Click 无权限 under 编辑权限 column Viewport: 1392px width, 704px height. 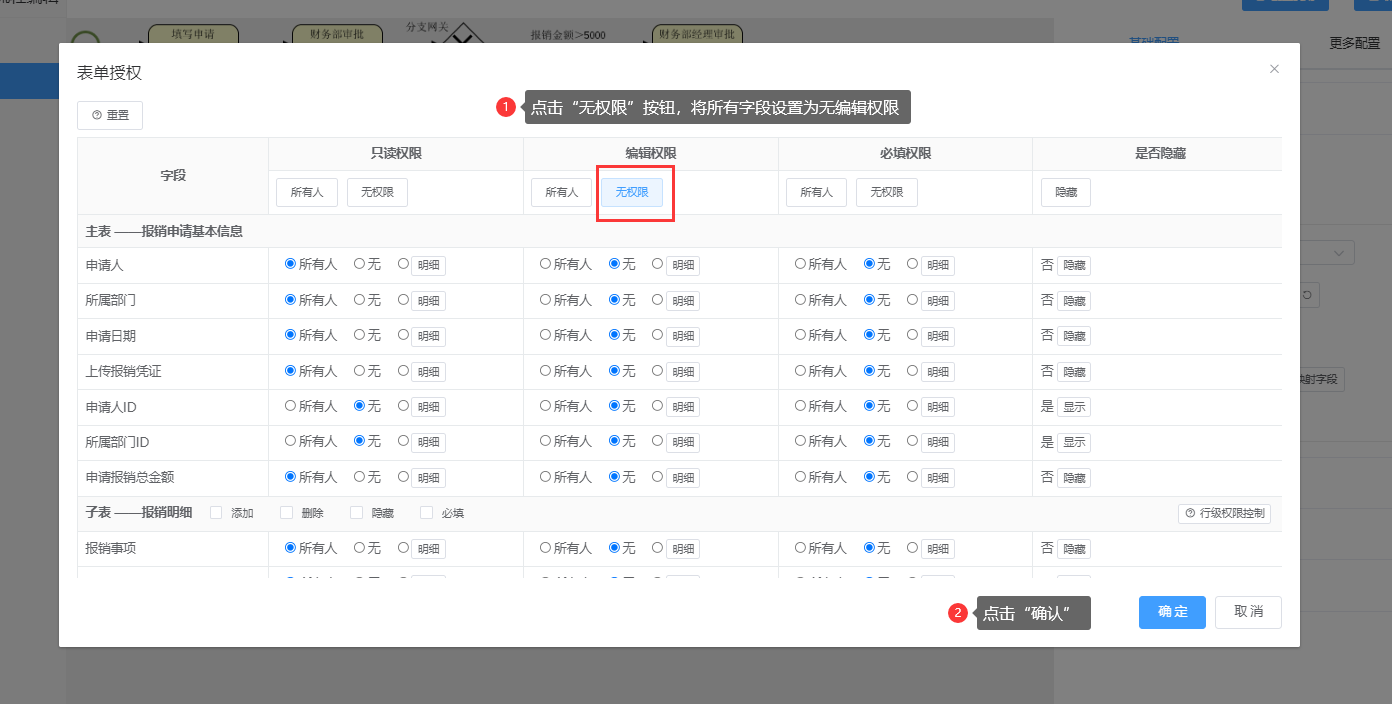click(632, 192)
